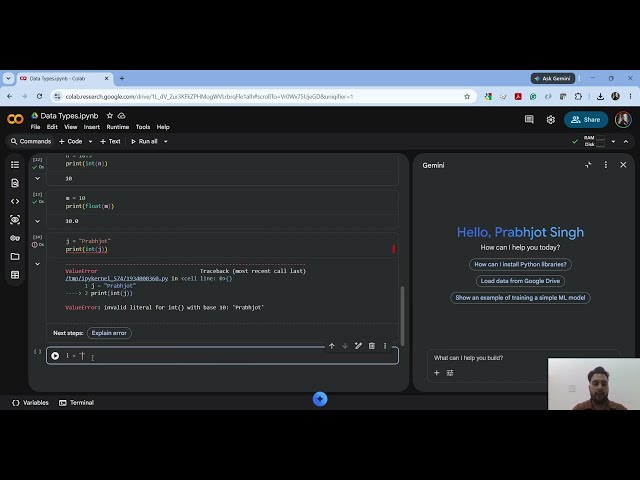Click the browser address bar URL
The height and width of the screenshot is (480, 640).
coord(209,97)
